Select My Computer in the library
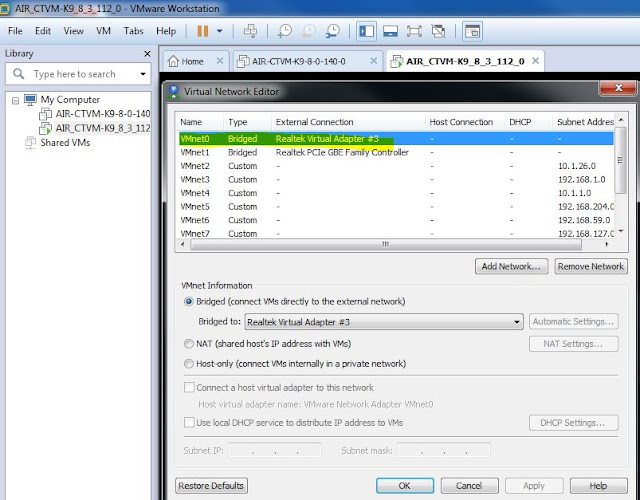 click(70, 100)
